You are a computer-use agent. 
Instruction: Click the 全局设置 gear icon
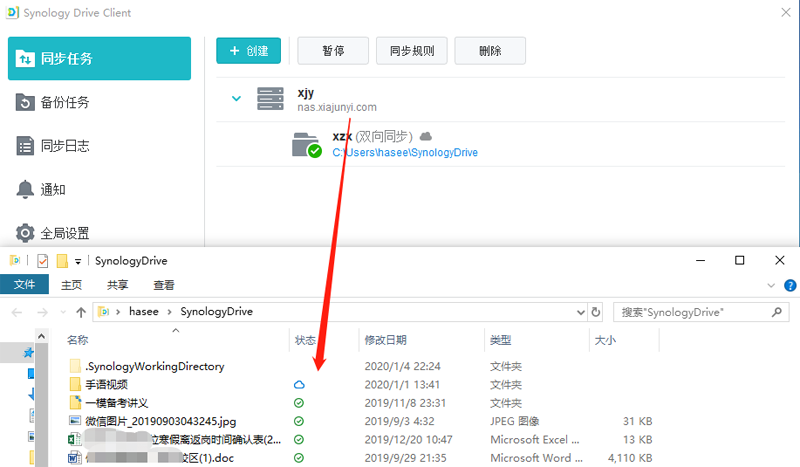pyautogui.click(x=25, y=233)
